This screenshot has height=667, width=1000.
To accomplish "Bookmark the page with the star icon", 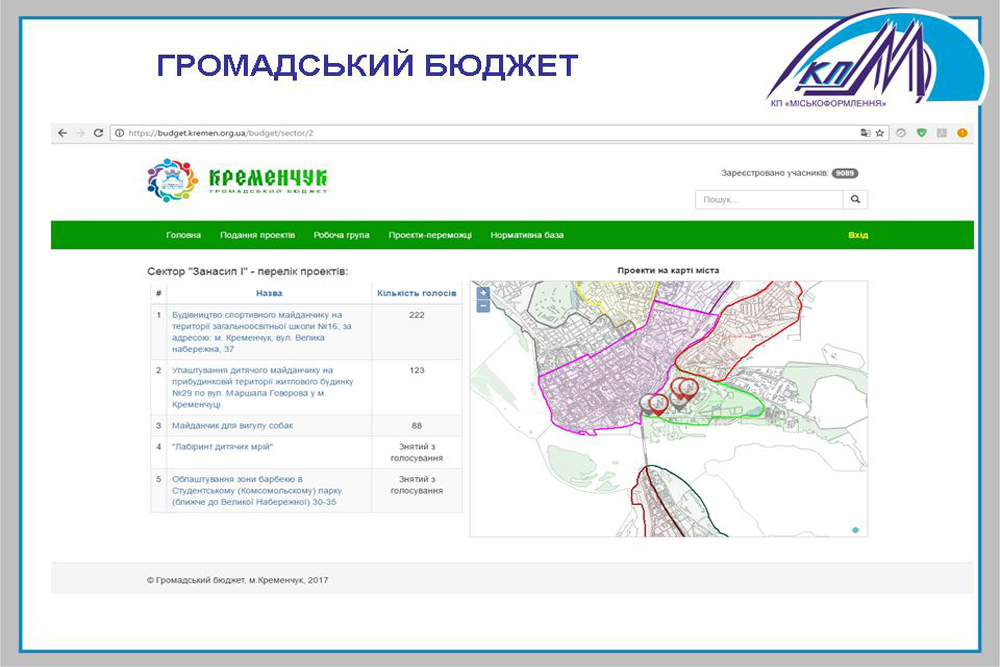I will [x=880, y=132].
